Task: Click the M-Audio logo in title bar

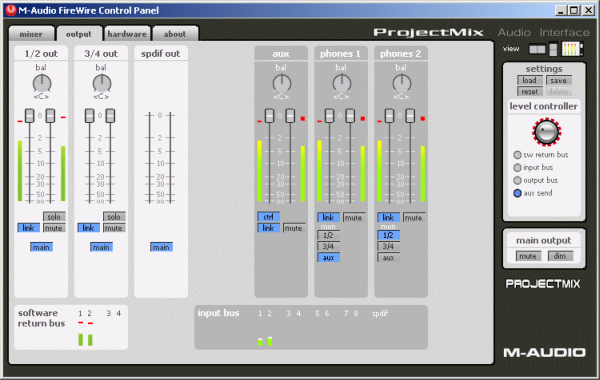Action: point(11,10)
